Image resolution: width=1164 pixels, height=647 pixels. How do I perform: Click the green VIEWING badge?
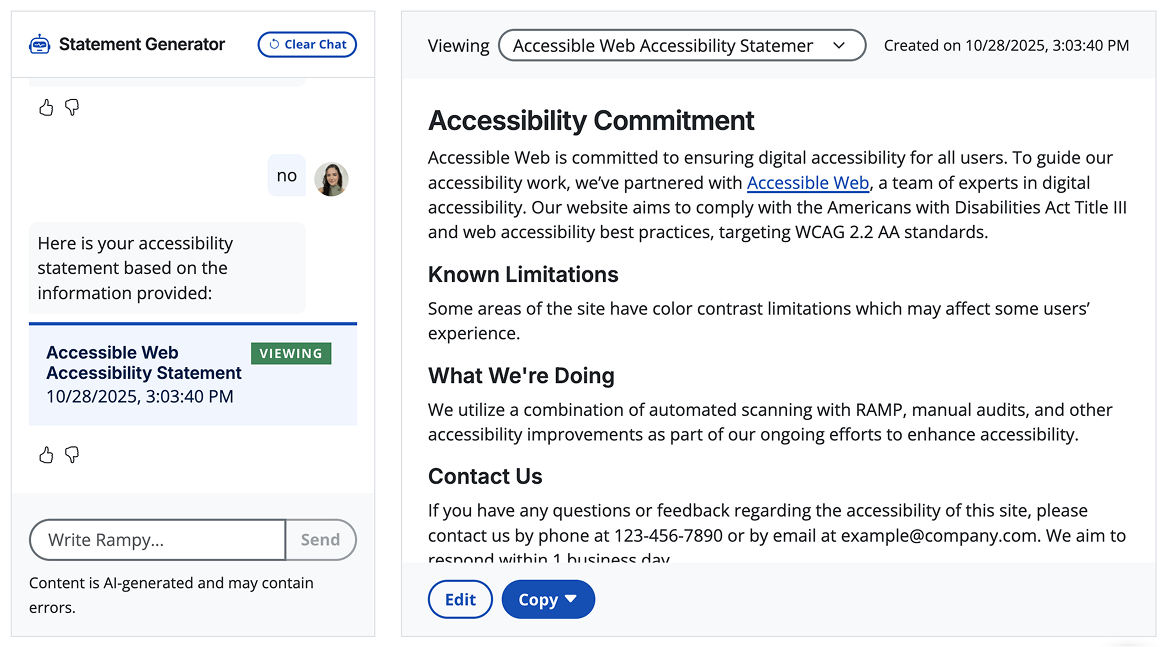coord(291,353)
